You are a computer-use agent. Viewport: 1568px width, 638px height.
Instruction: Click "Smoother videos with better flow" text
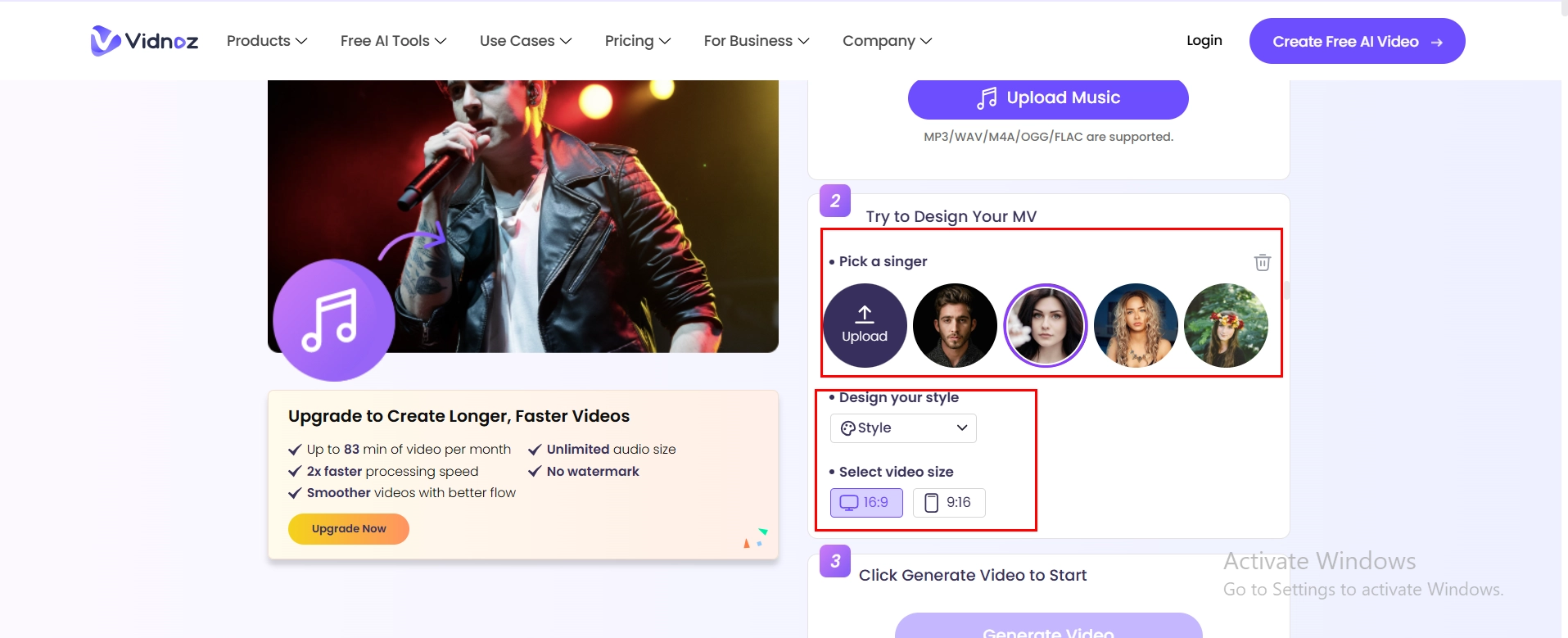pos(411,492)
